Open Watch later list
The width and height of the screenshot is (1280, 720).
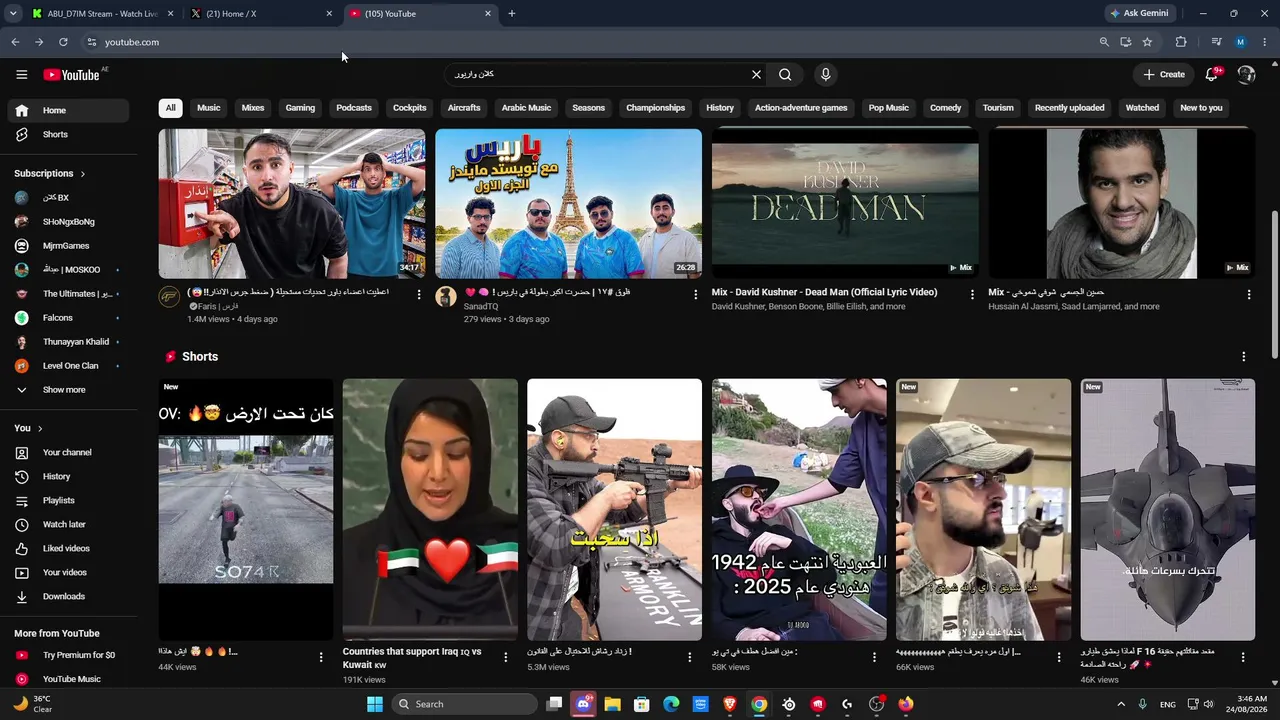tap(68, 524)
